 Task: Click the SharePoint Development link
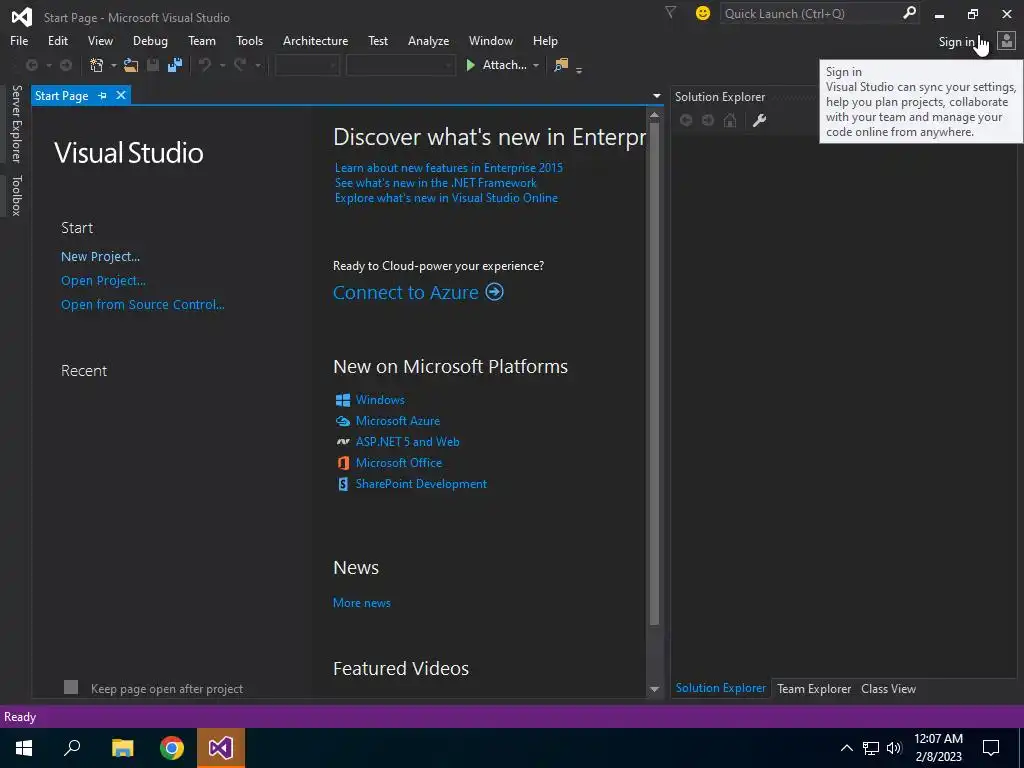421,484
